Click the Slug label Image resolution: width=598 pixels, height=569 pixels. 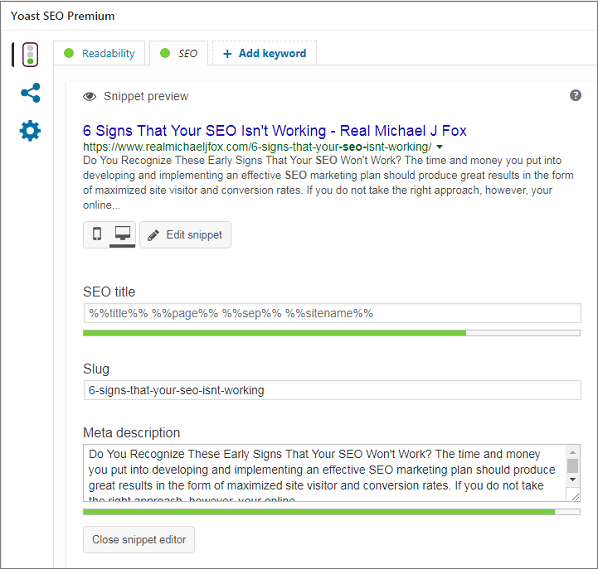[x=96, y=369]
